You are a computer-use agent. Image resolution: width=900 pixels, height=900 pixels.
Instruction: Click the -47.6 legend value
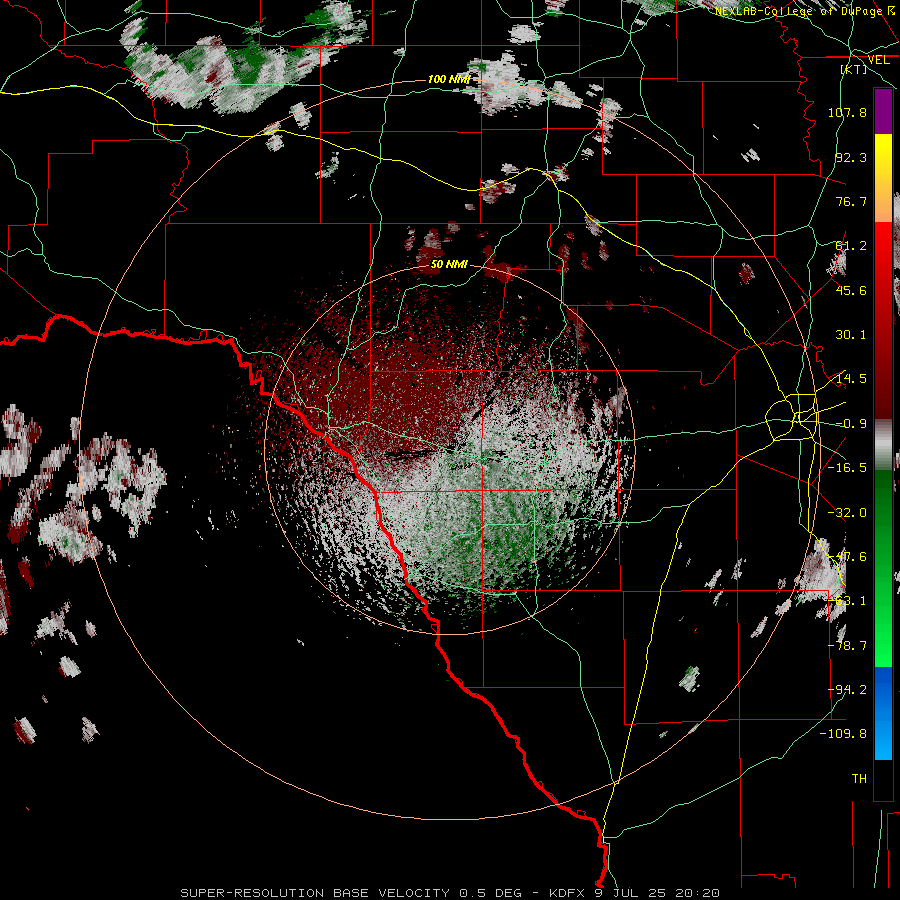[847, 557]
